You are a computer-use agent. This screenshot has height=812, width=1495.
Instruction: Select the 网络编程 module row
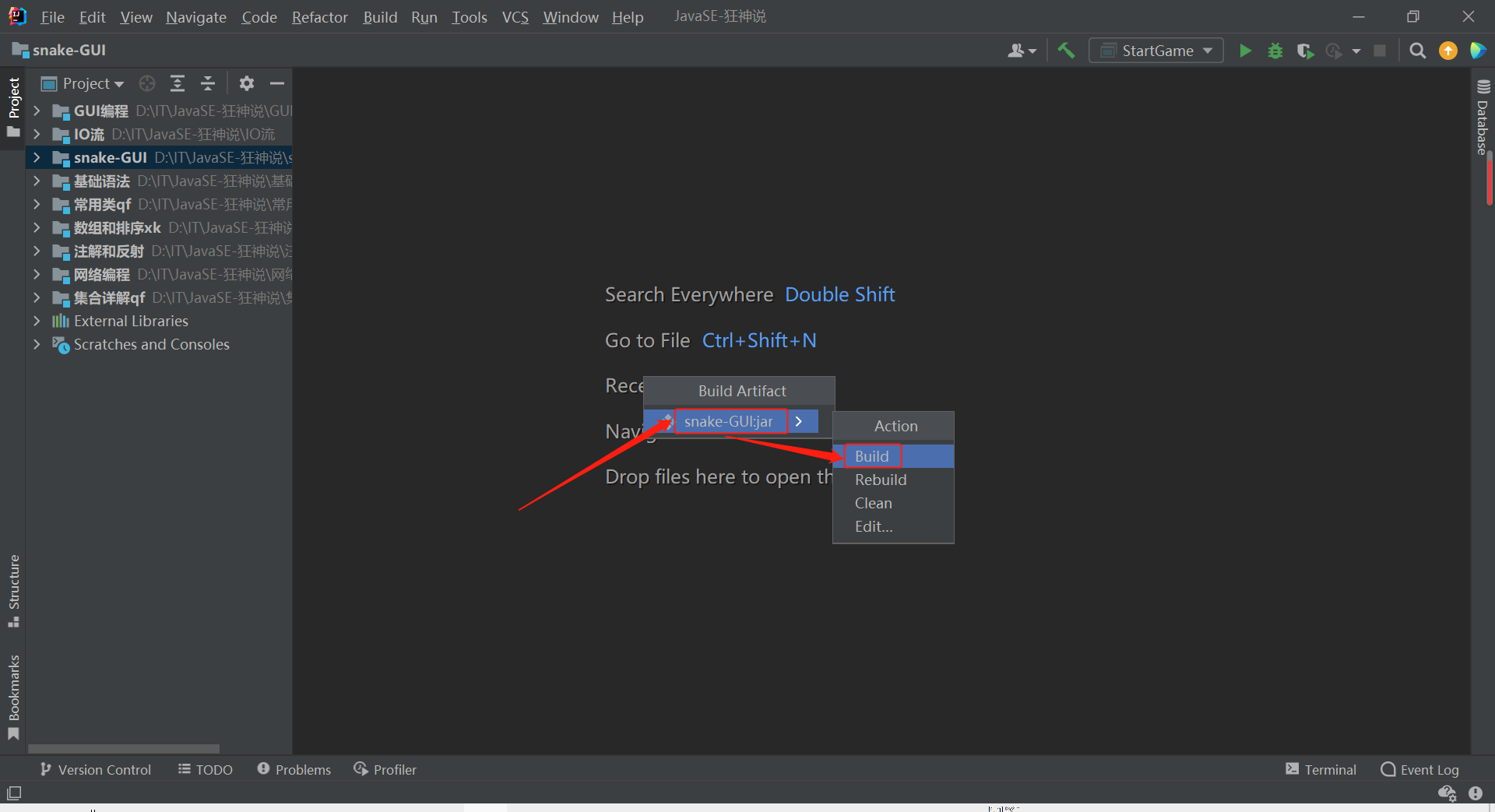160,274
